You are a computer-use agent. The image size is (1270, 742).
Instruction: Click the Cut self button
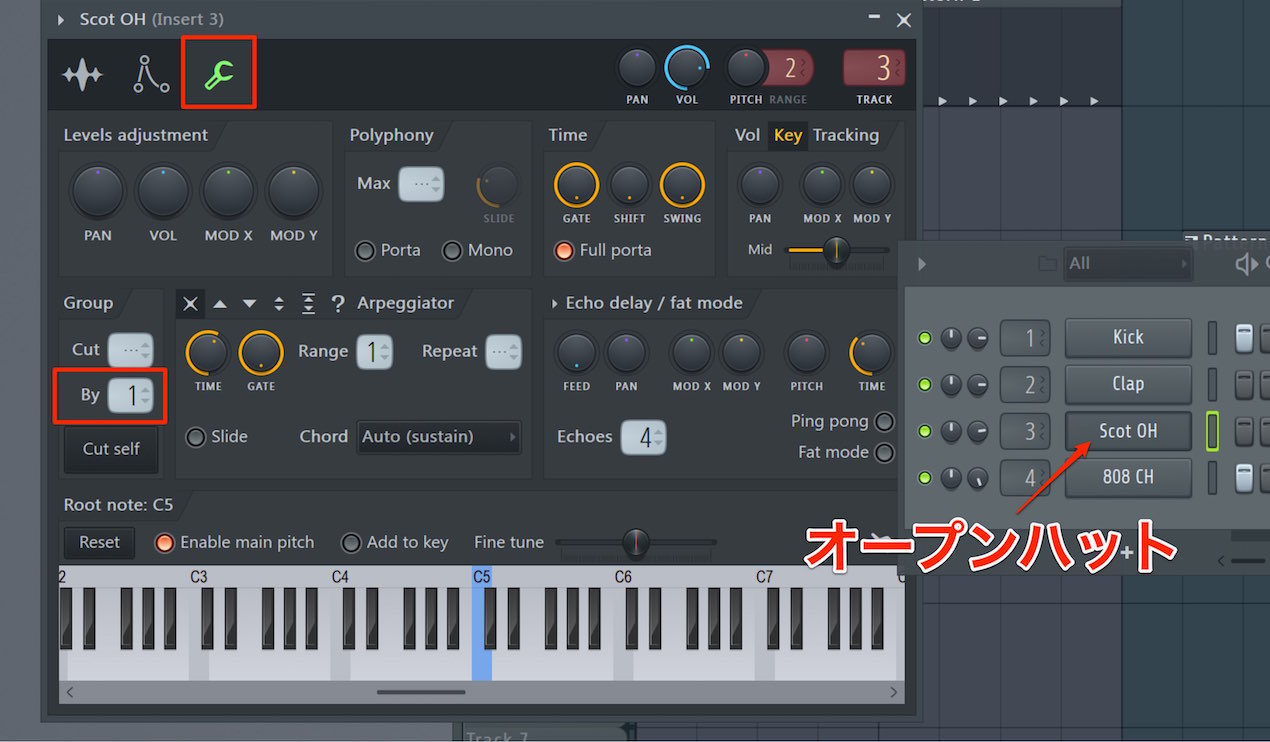tap(111, 449)
